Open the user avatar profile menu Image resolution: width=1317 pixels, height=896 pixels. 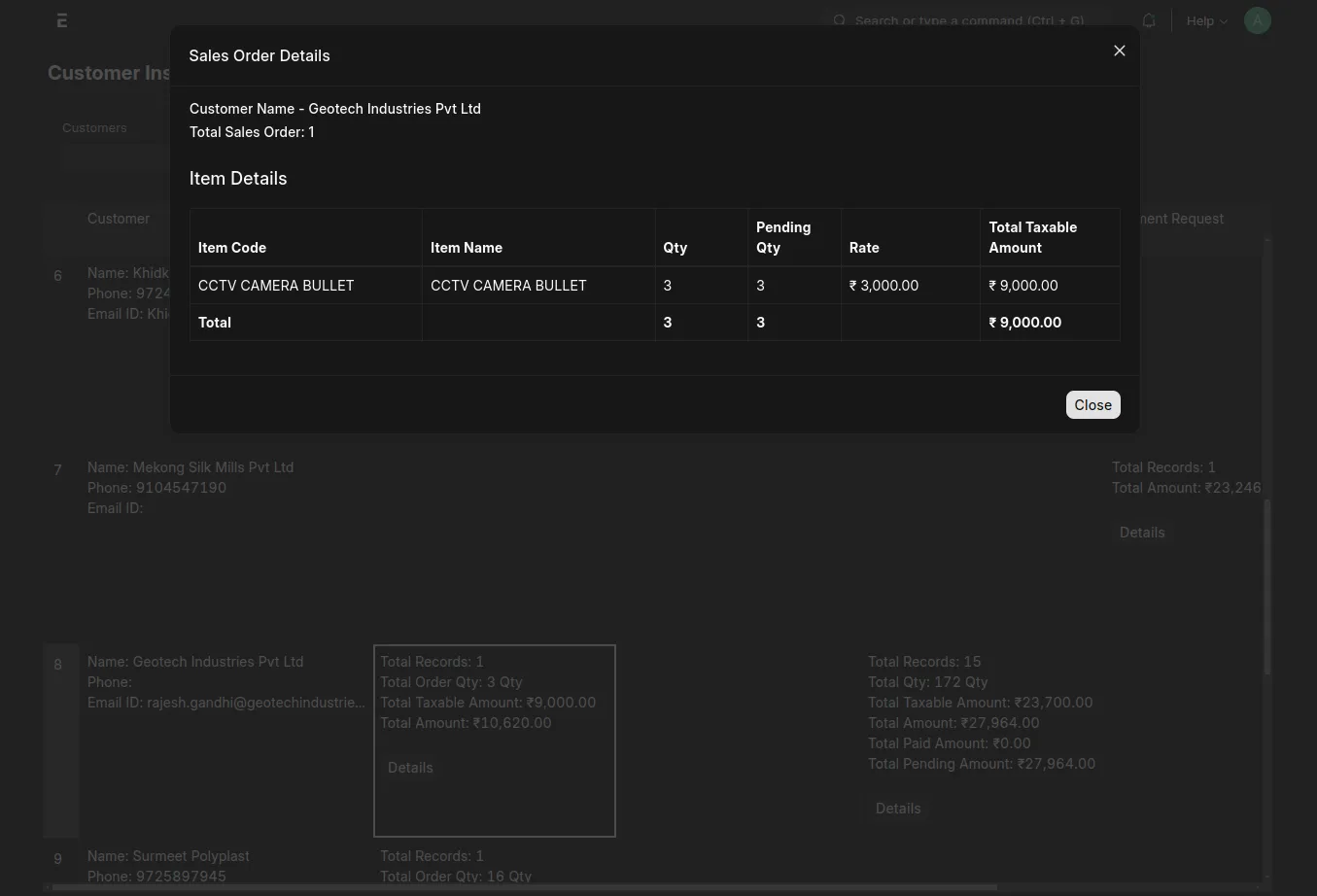click(1257, 19)
